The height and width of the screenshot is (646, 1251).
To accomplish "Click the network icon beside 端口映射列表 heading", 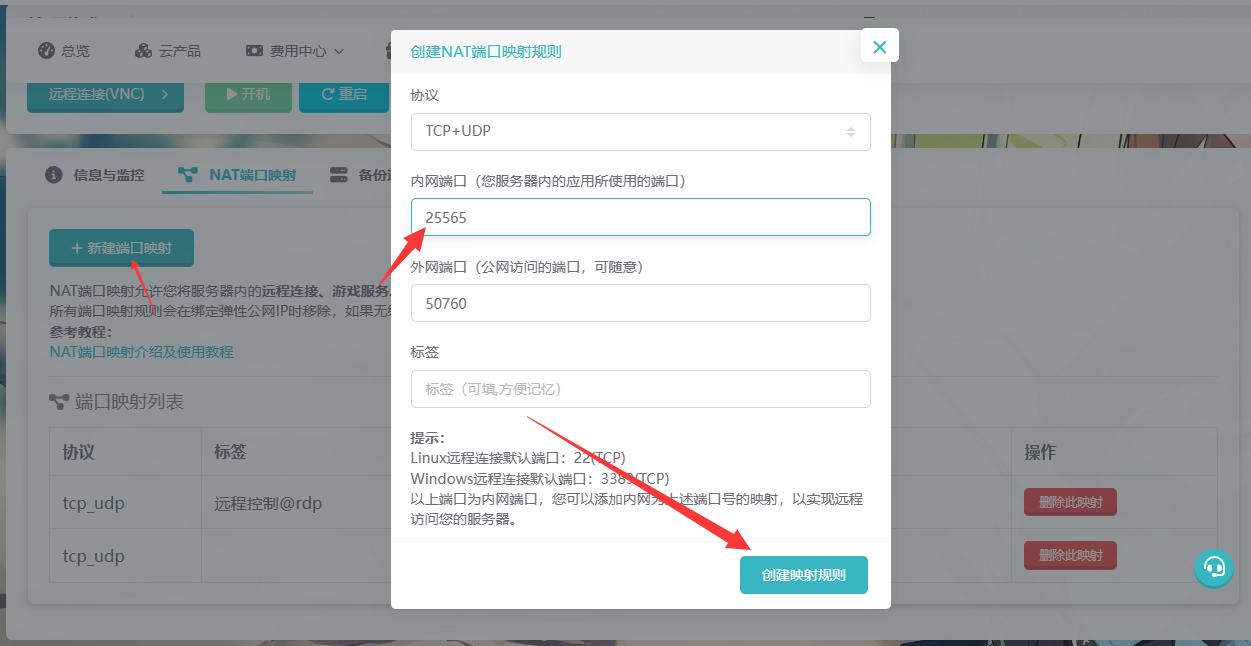I will 59,402.
